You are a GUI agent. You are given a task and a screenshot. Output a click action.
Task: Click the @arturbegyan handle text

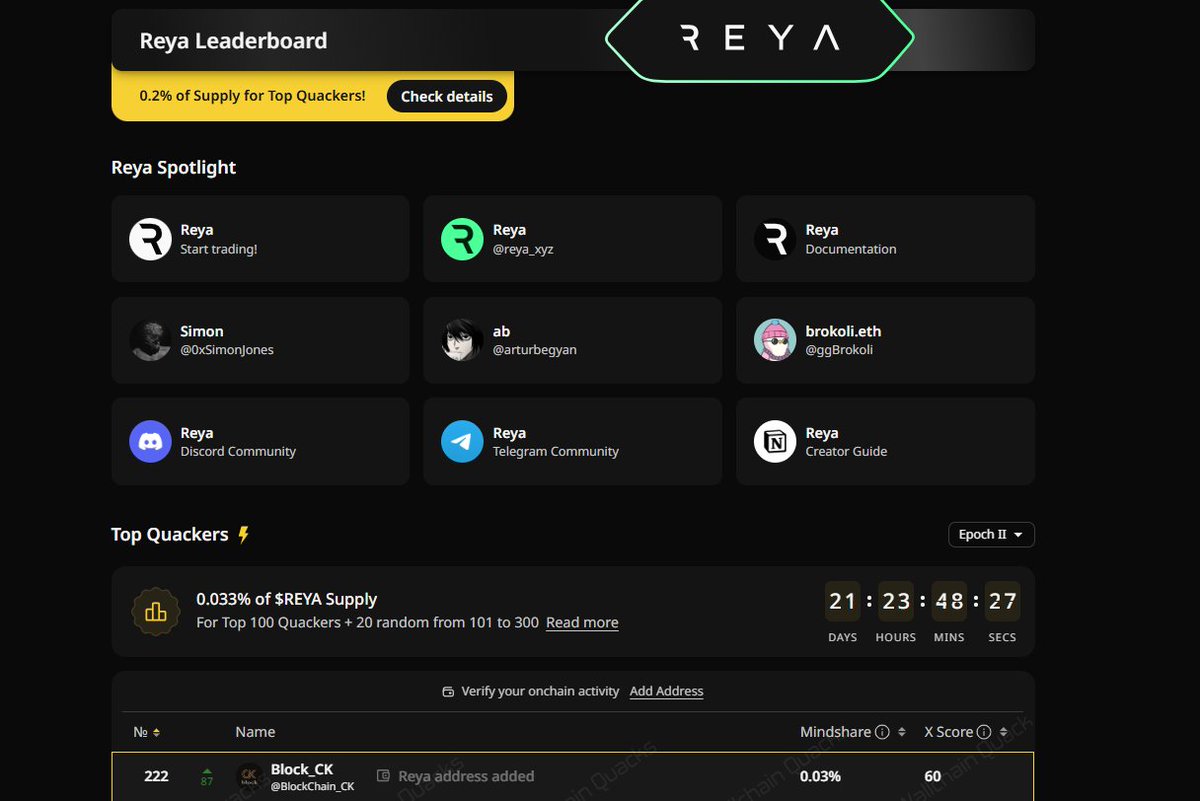(x=534, y=350)
